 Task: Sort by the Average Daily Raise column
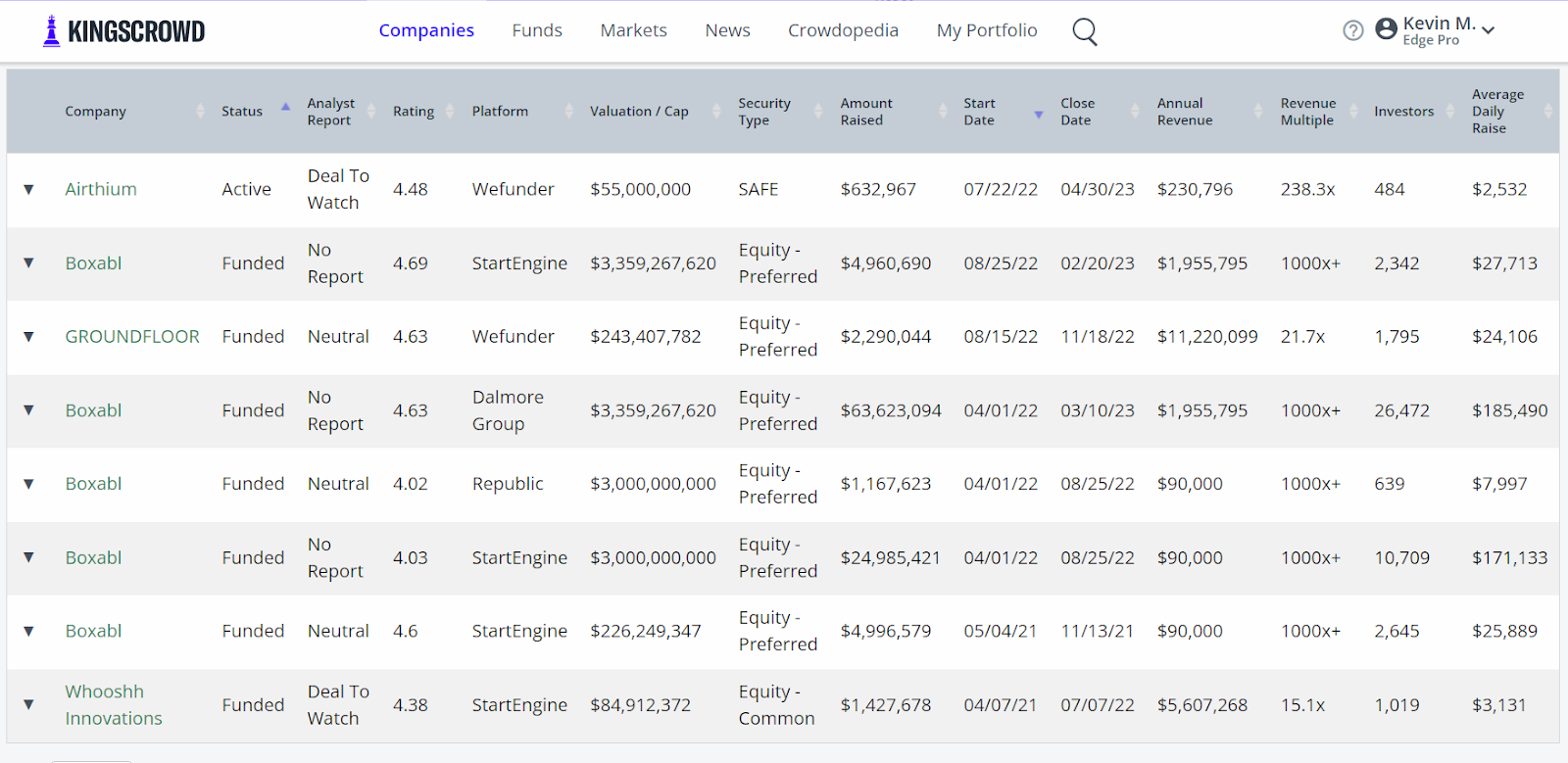[x=1497, y=112]
